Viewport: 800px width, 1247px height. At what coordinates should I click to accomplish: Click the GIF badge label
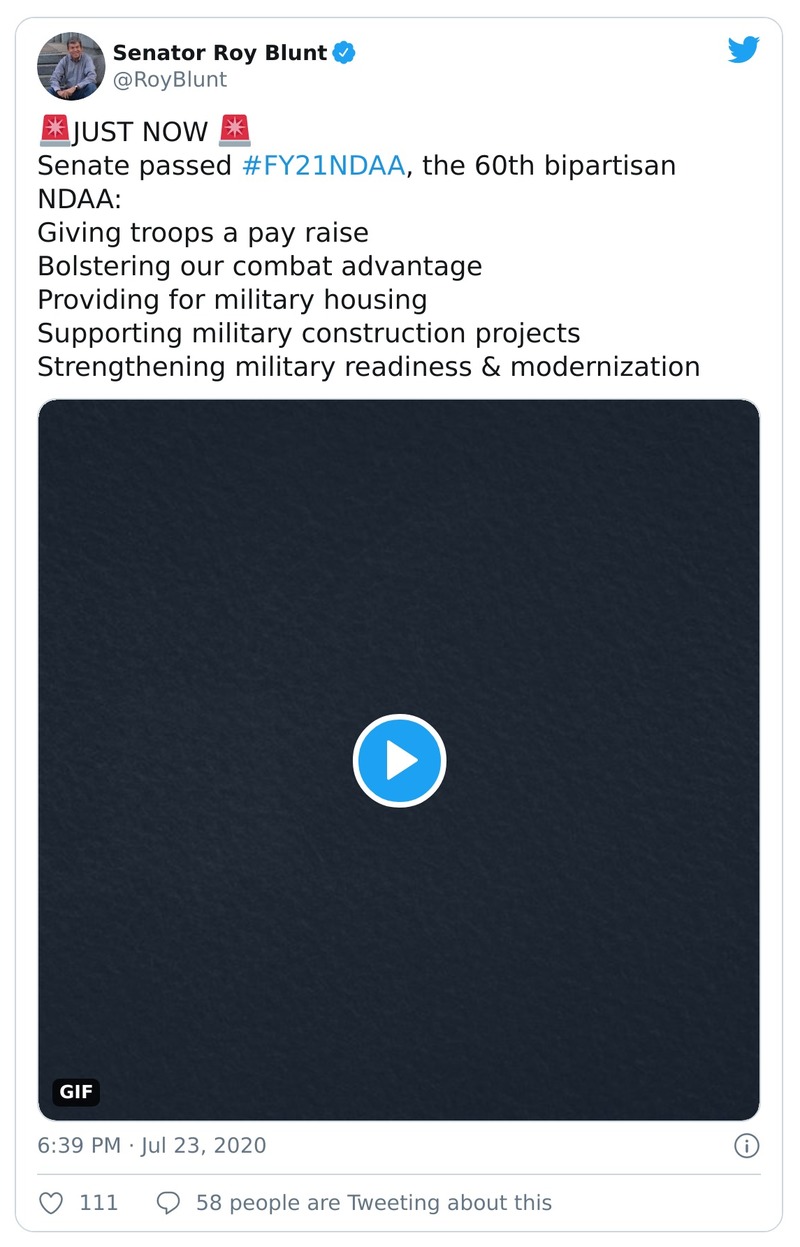[76, 1092]
